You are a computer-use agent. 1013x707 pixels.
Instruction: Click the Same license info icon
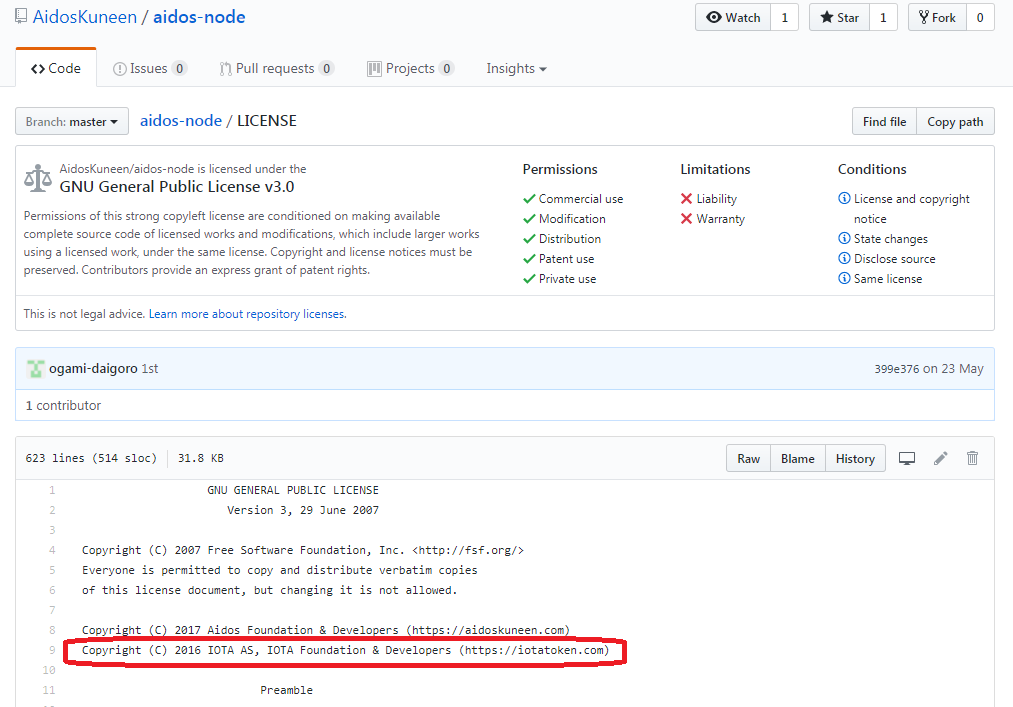[x=844, y=279]
